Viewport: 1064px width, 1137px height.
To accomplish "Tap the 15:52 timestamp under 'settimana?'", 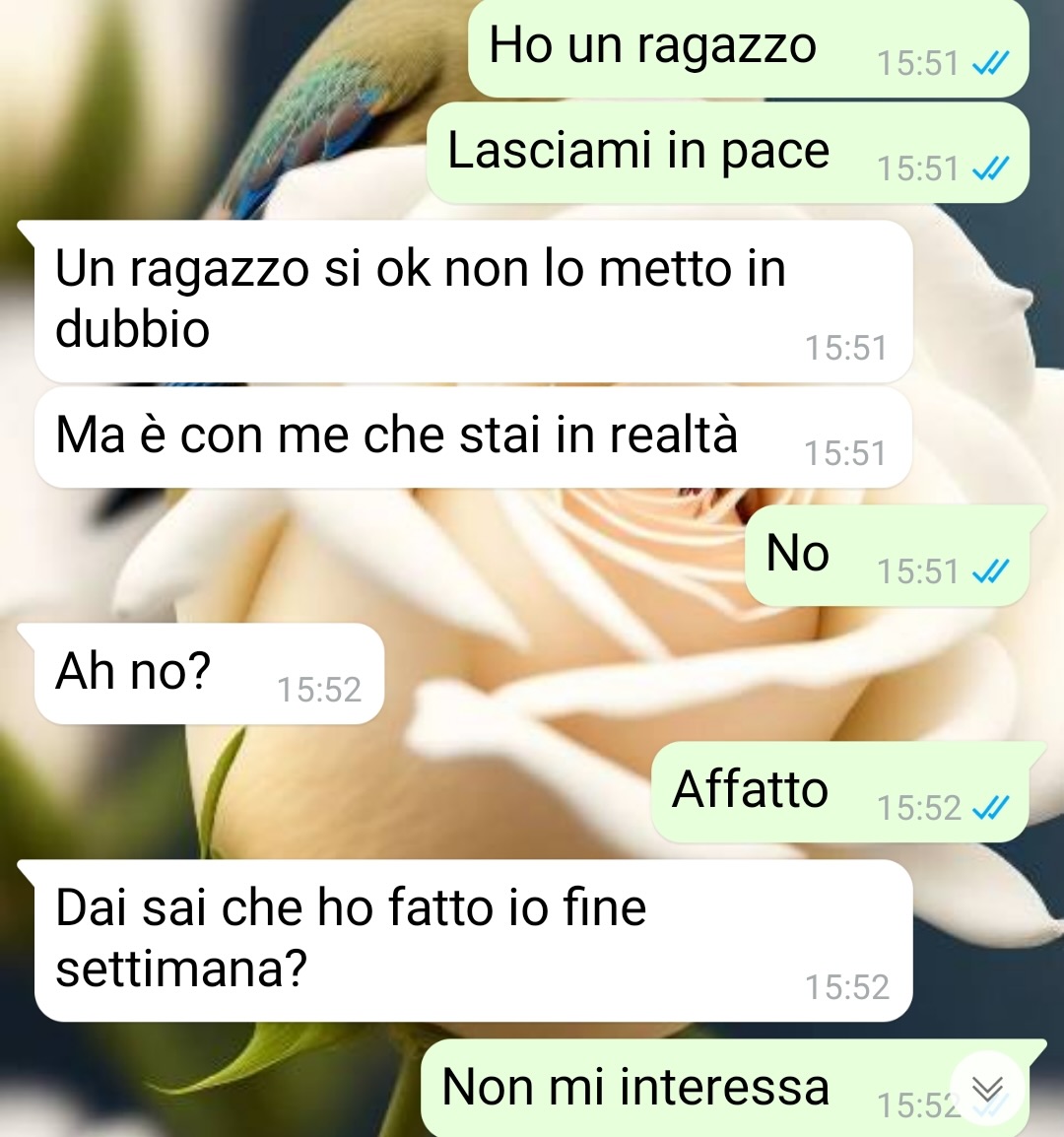I will tap(847, 987).
